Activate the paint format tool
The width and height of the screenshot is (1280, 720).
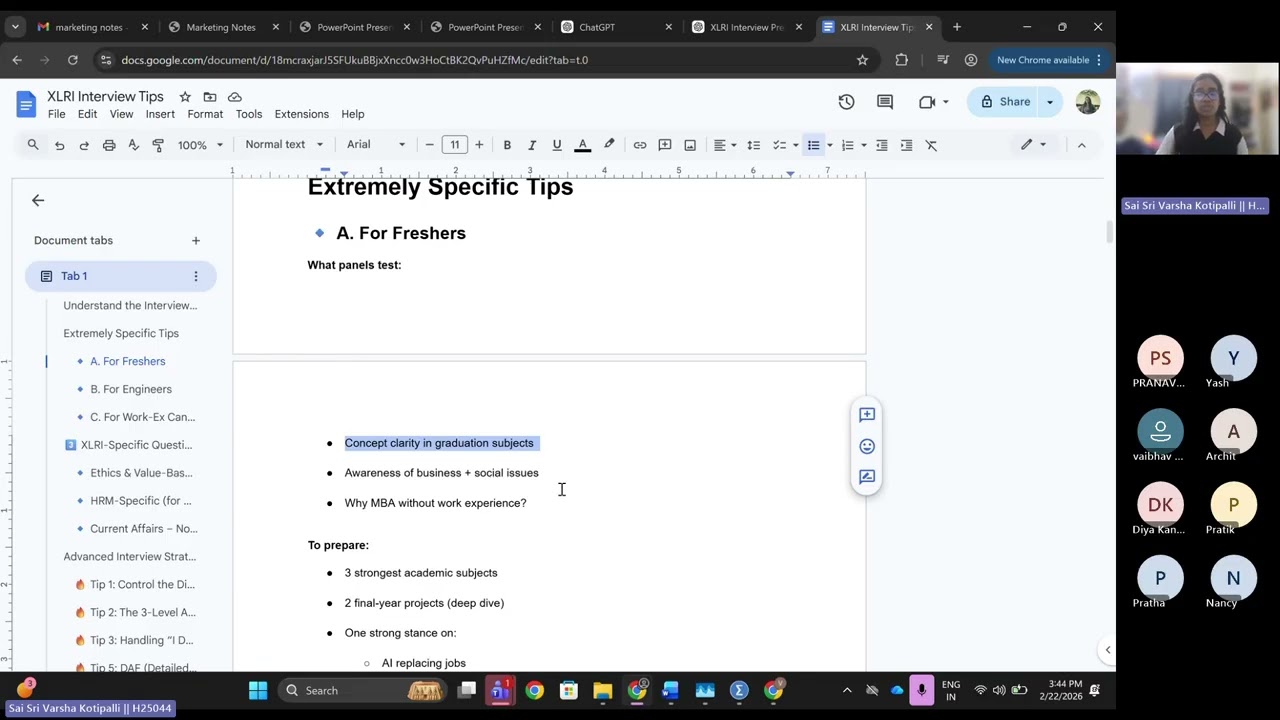158,145
